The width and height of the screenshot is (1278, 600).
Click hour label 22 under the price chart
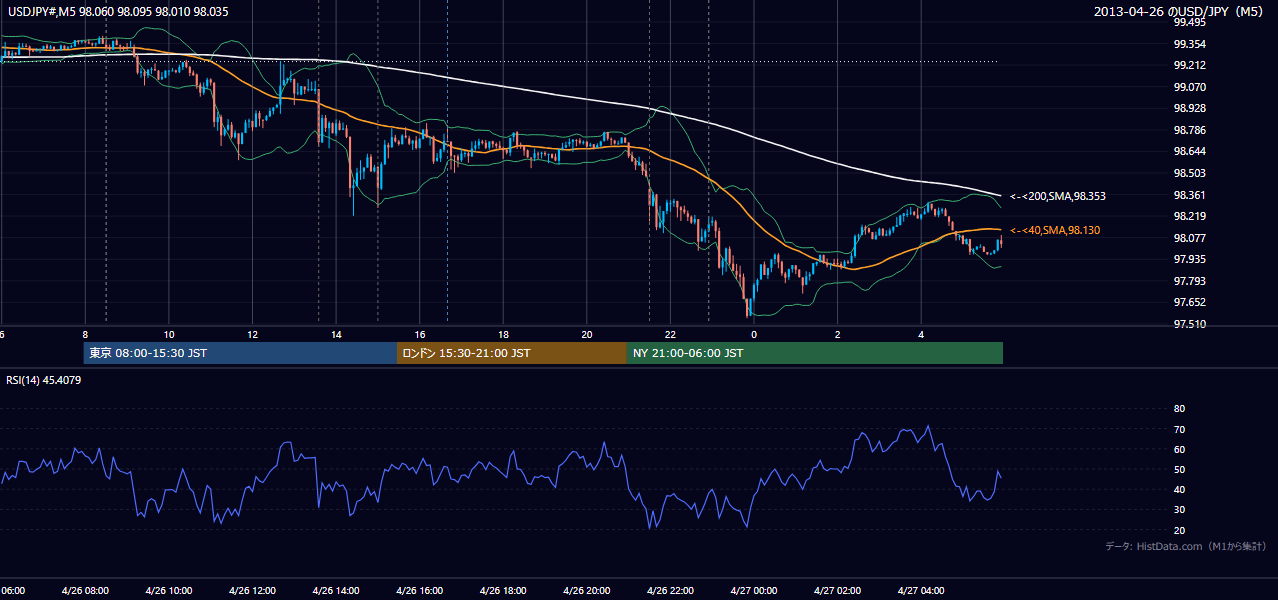670,334
